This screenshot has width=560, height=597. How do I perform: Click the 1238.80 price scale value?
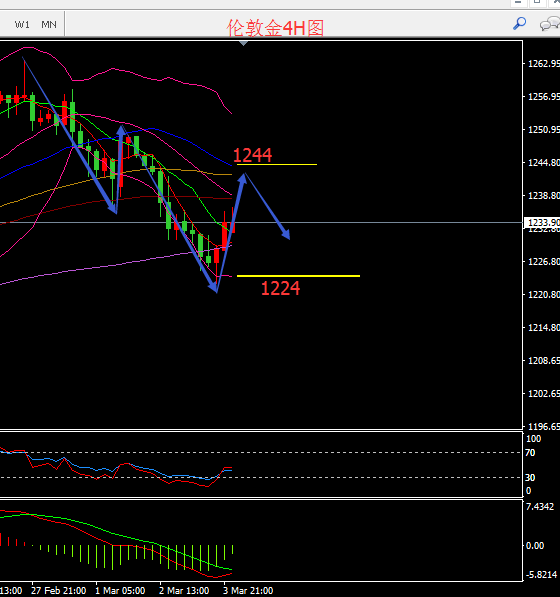pos(544,196)
